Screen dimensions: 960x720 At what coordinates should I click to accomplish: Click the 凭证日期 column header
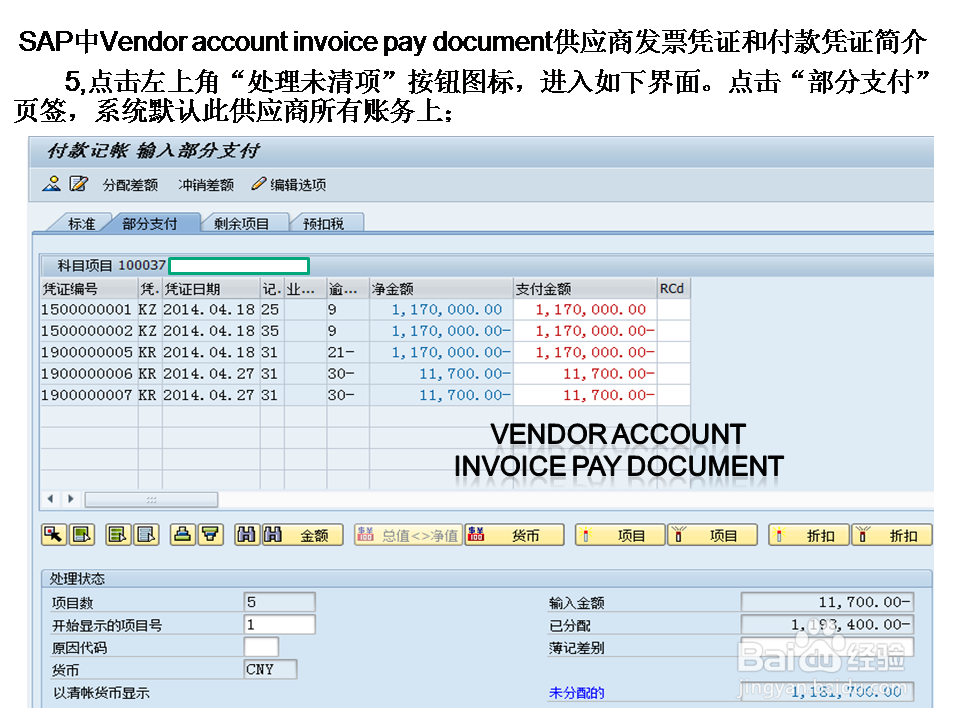(x=211, y=288)
